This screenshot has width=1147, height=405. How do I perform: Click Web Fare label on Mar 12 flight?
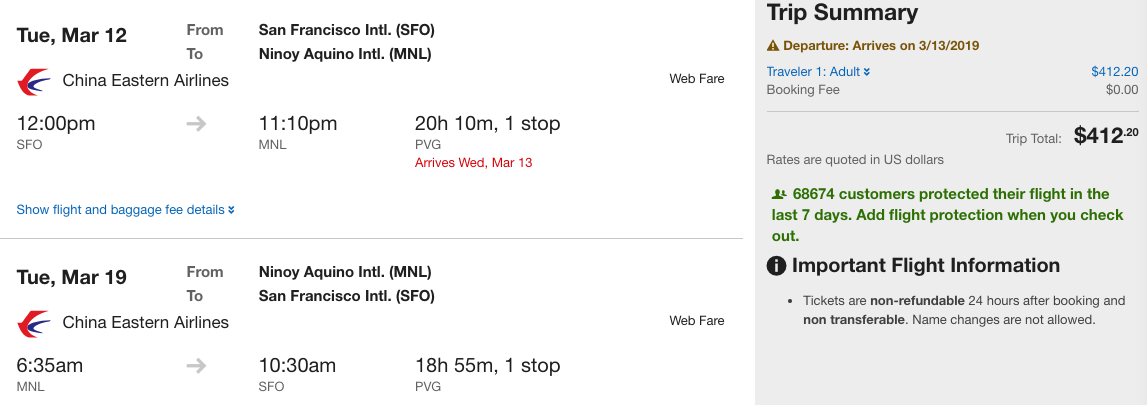(696, 79)
